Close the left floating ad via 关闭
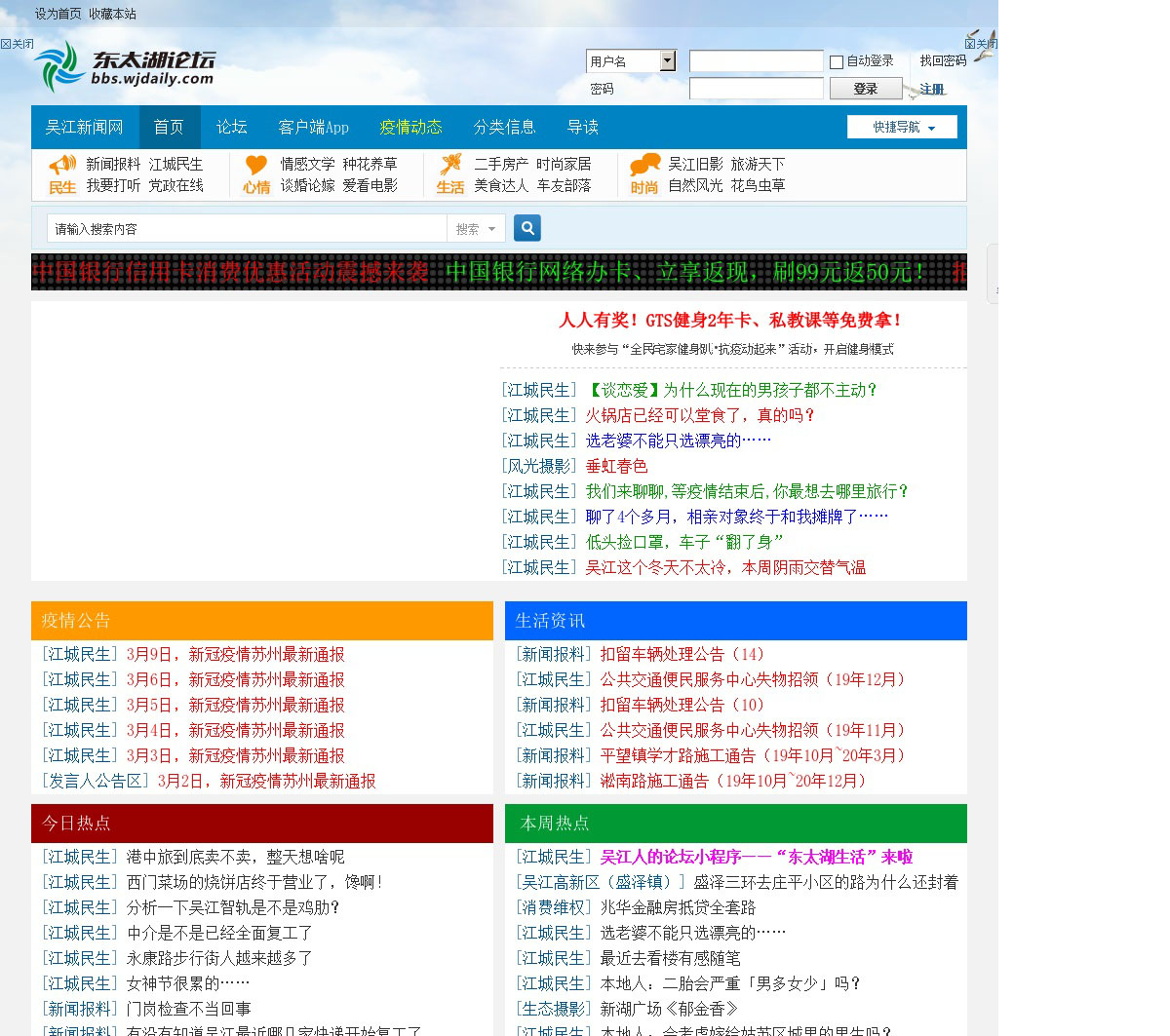1170x1036 pixels. (17, 44)
